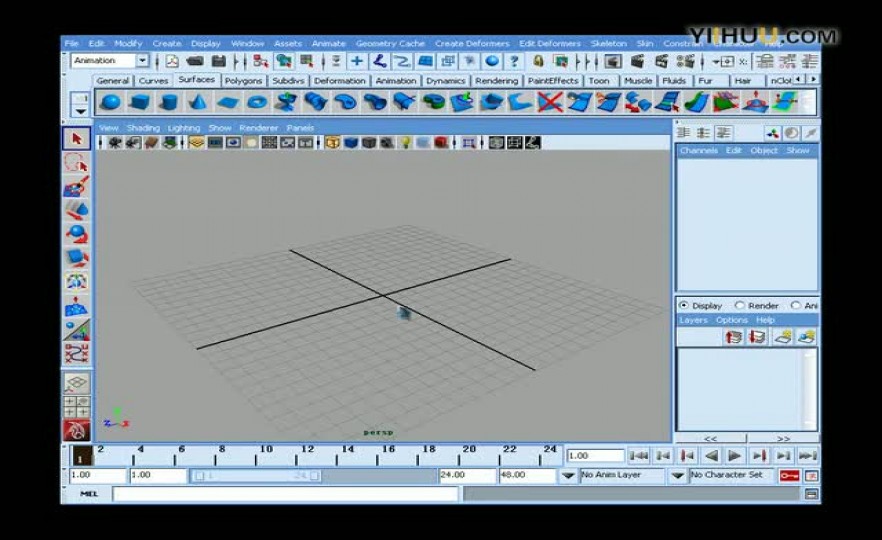Click the MEL command input field

pyautogui.click(x=285, y=494)
